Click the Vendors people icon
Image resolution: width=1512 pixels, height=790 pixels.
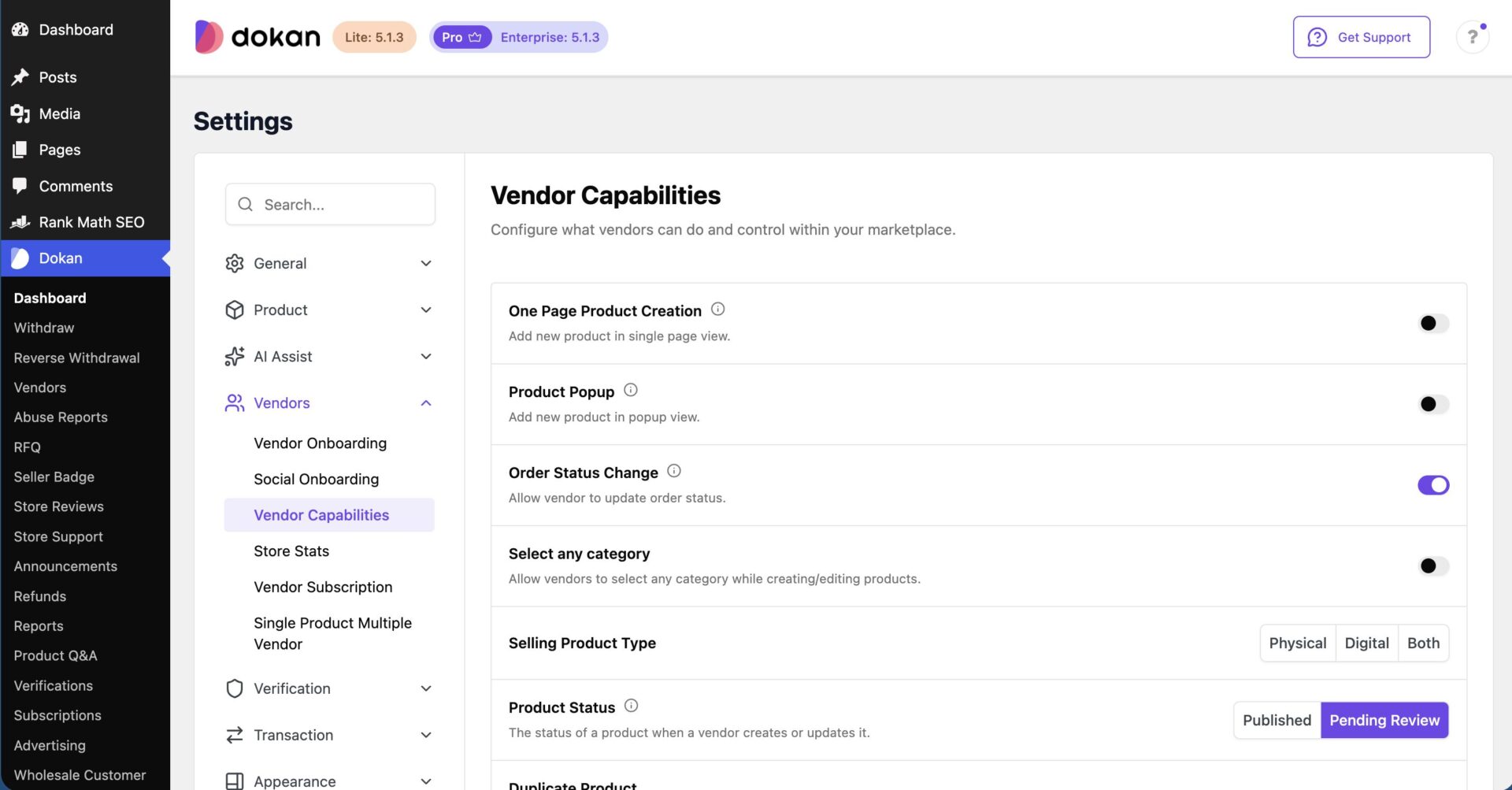tap(235, 402)
